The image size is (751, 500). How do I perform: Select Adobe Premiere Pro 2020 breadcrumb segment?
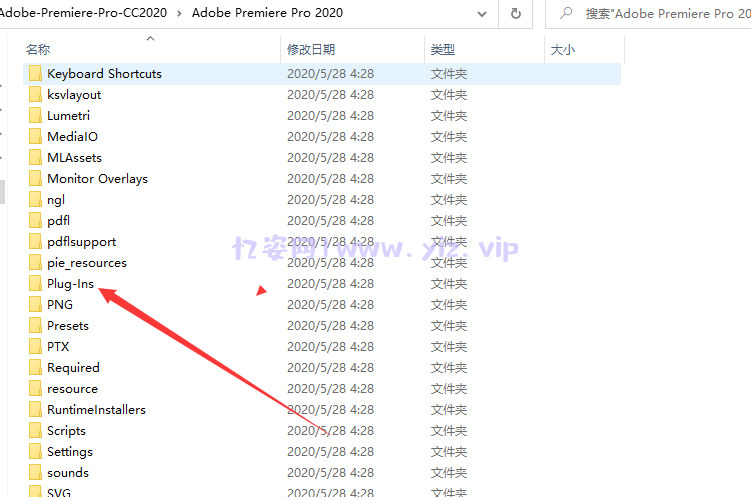pos(267,13)
